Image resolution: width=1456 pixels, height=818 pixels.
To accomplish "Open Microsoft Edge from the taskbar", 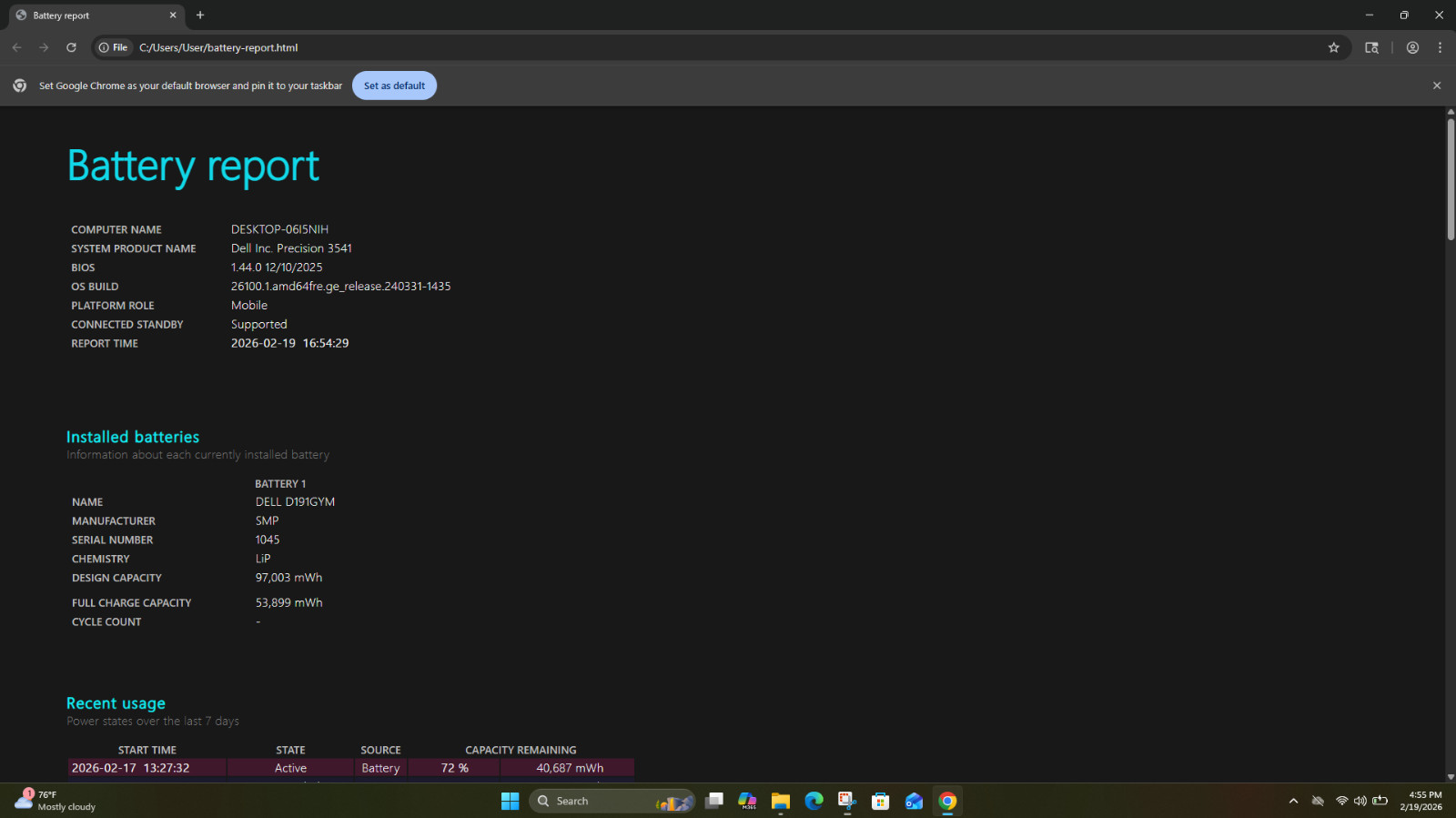I will click(814, 801).
